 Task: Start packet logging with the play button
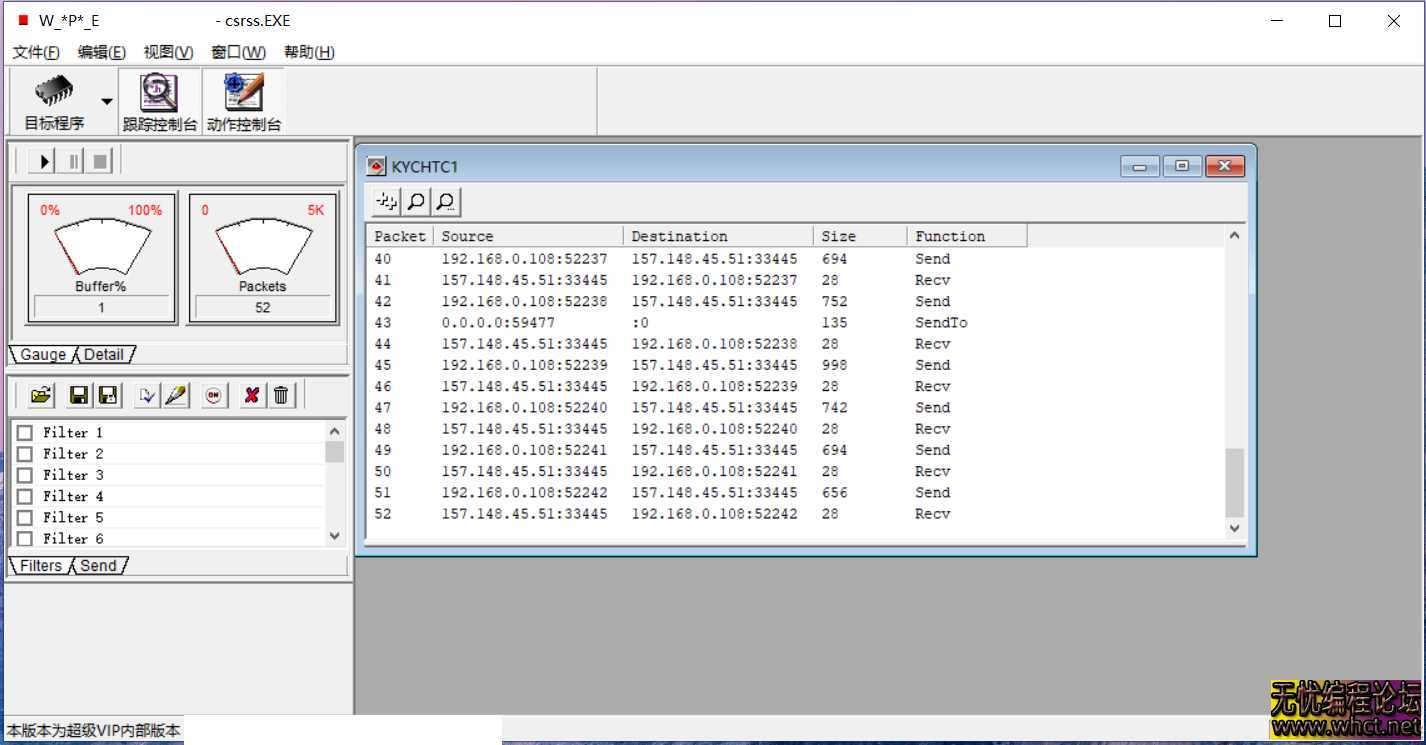44,161
